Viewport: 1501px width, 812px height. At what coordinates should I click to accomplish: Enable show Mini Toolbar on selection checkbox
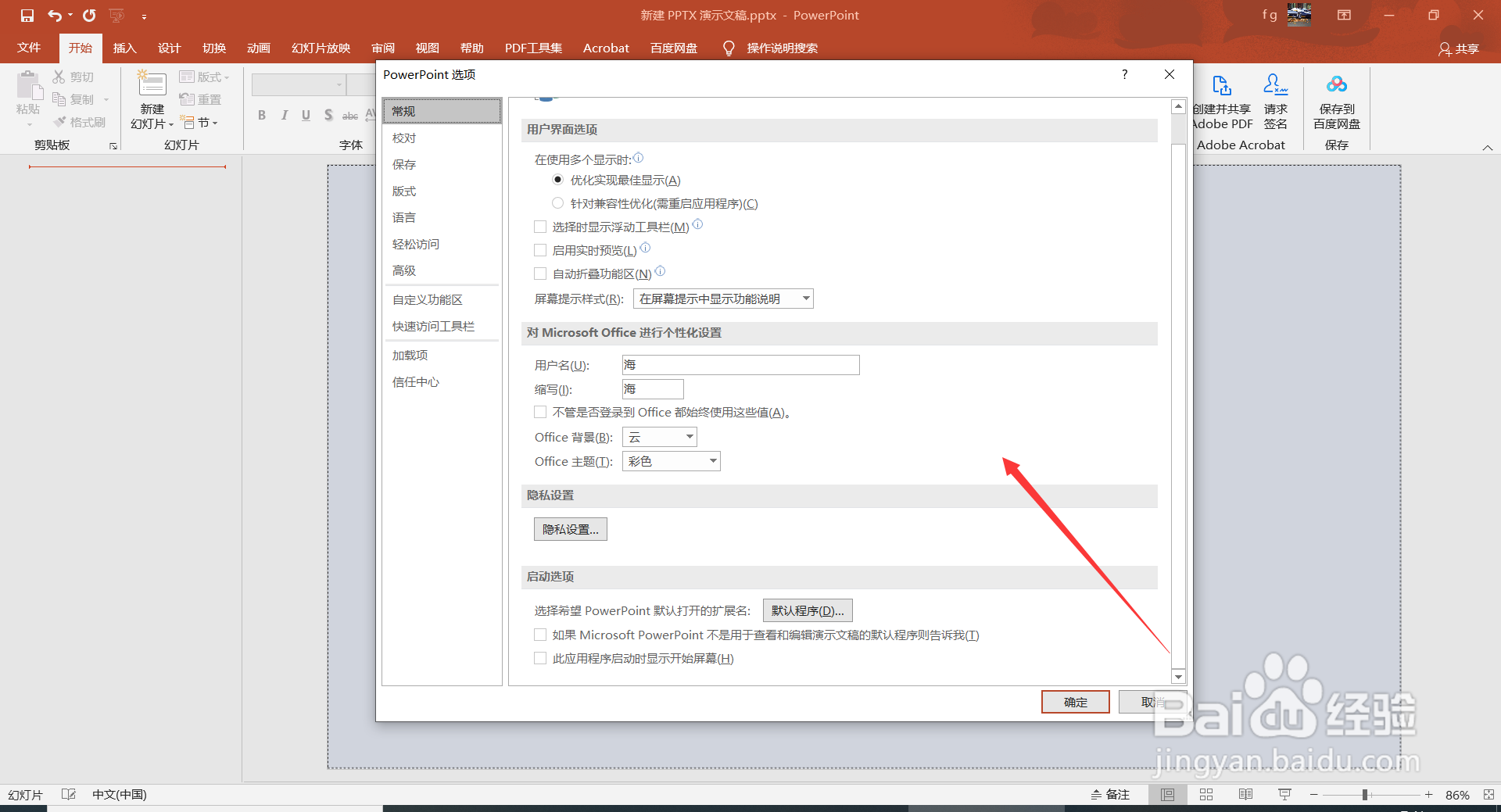click(540, 227)
